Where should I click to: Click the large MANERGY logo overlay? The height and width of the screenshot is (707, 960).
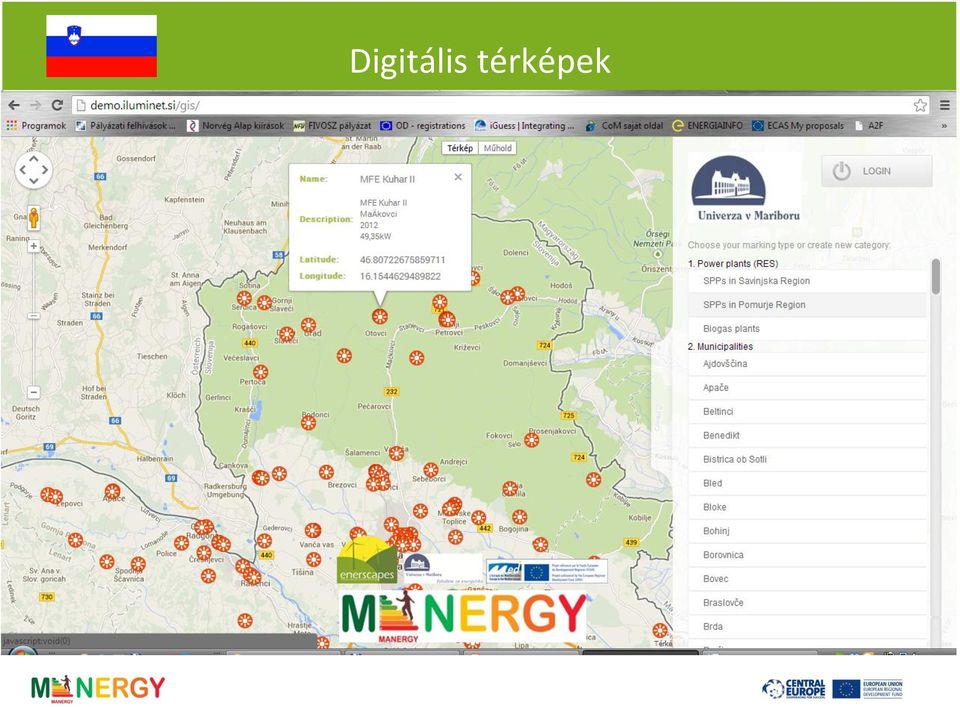click(x=463, y=615)
